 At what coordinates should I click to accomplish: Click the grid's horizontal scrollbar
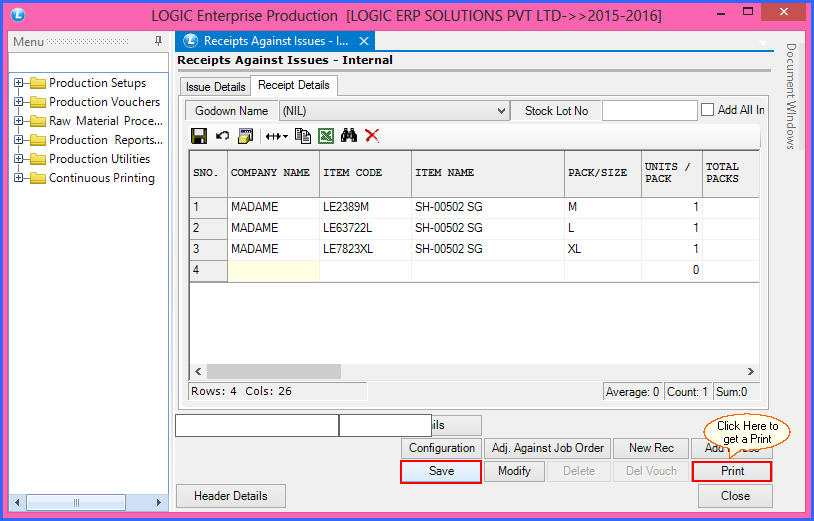pos(400,371)
